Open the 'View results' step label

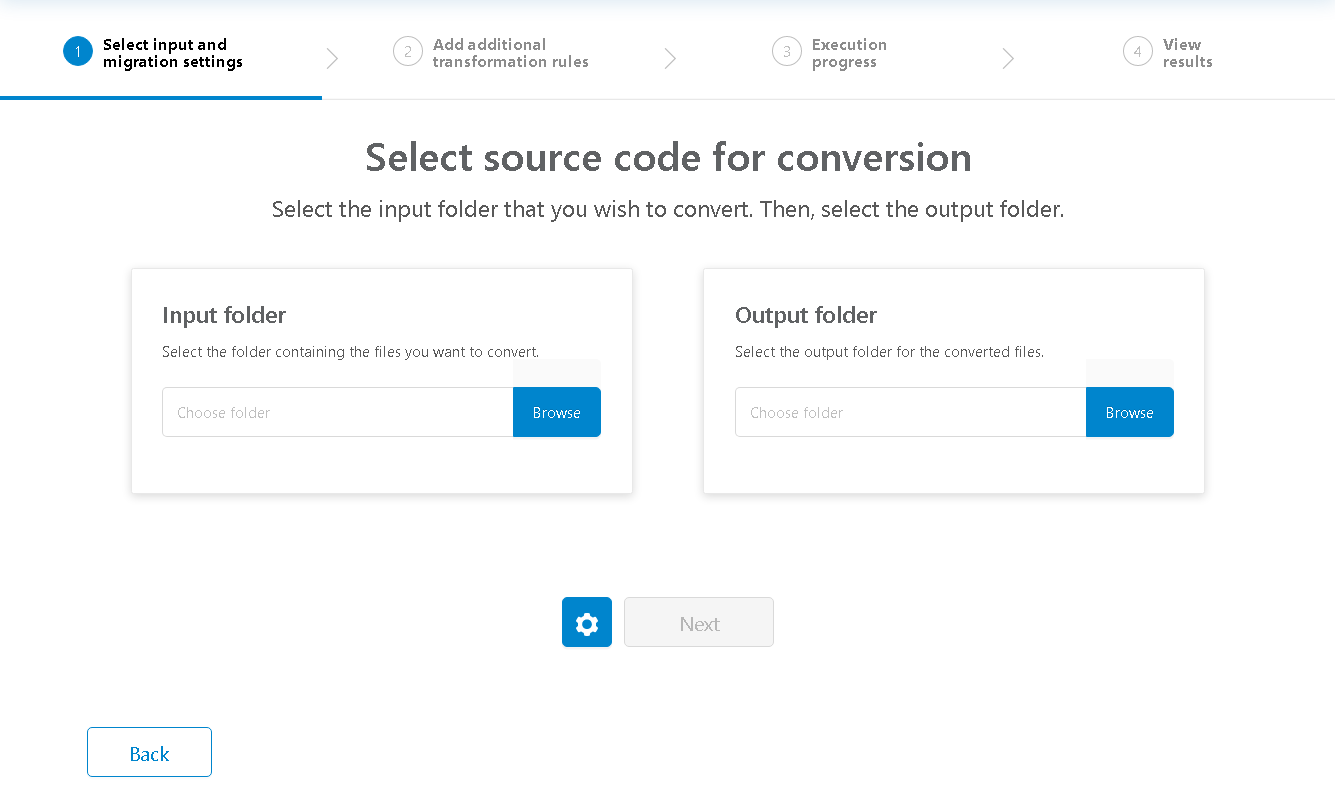click(x=1187, y=53)
